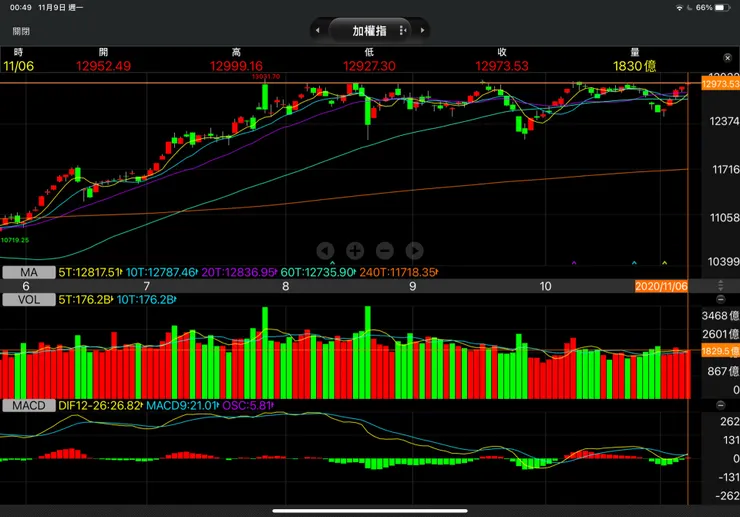Viewport: 740px width, 517px height.
Task: Switch to previous symbol with the left arrow beside 加權指
Action: [318, 30]
